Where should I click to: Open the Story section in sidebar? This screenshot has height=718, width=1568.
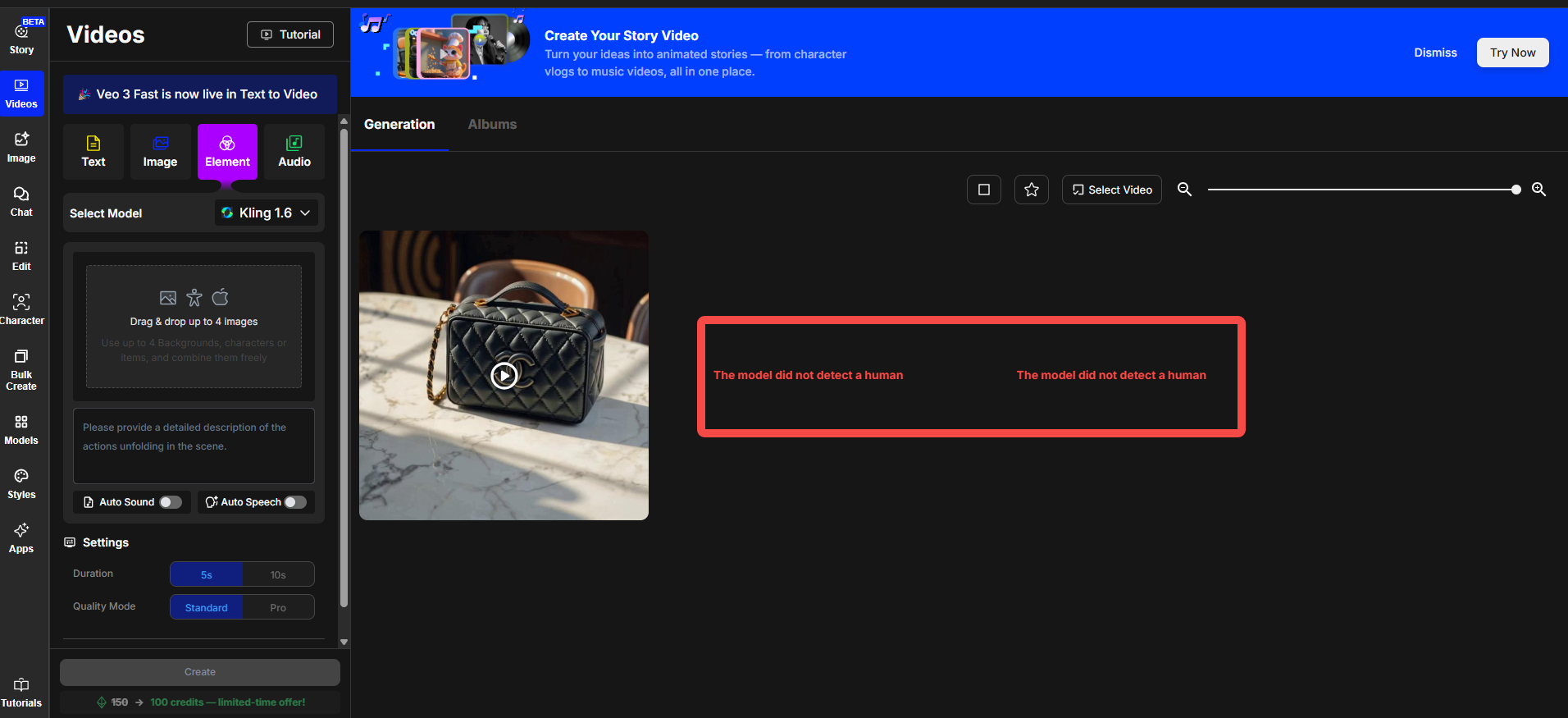pyautogui.click(x=21, y=38)
